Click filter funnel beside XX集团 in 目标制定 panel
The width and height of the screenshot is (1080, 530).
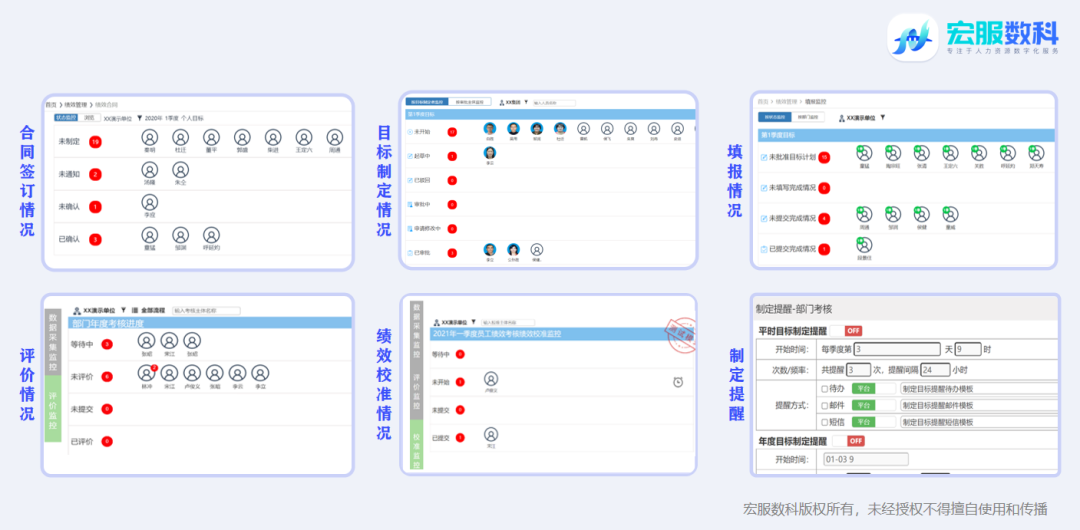pyautogui.click(x=526, y=102)
